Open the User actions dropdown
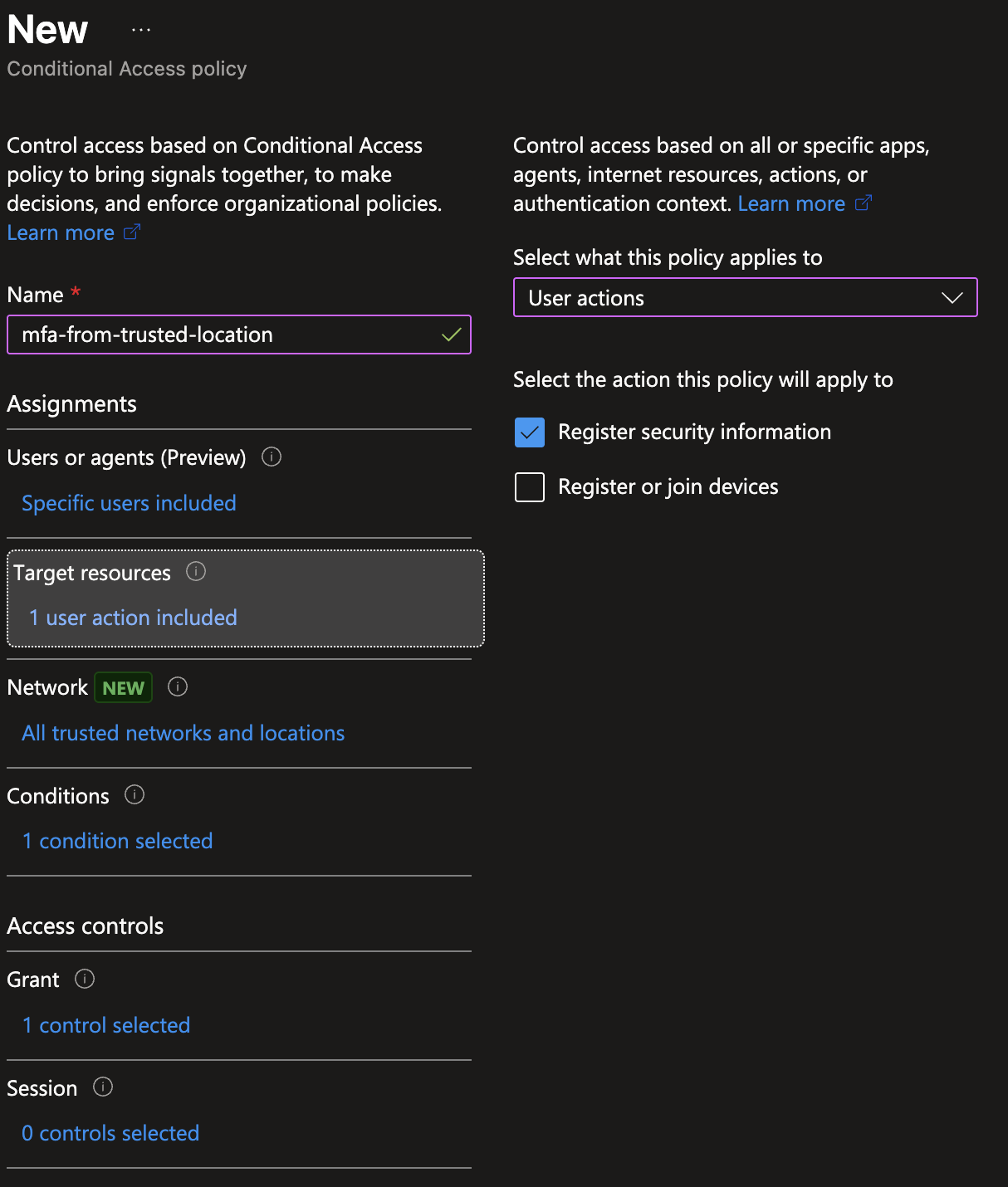Viewport: 1008px width, 1187px height. pos(731,298)
